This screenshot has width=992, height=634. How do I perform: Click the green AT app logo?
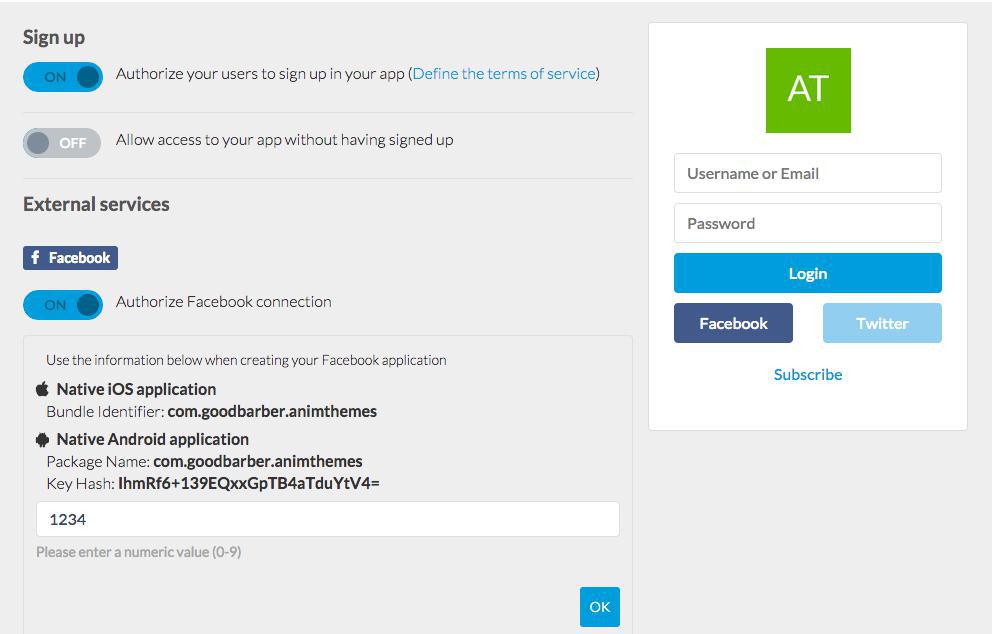808,90
